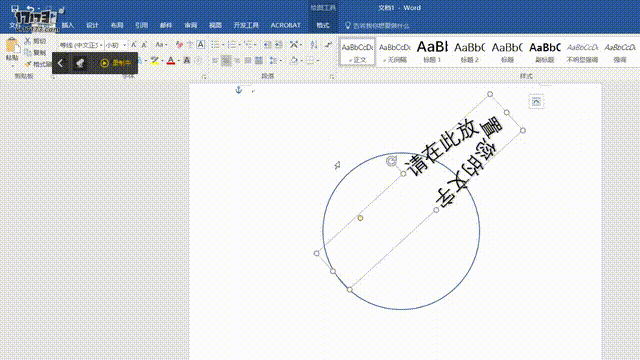This screenshot has width=640, height=360.
Task: Toggle Align Left paragraph alignment
Action: click(215, 60)
